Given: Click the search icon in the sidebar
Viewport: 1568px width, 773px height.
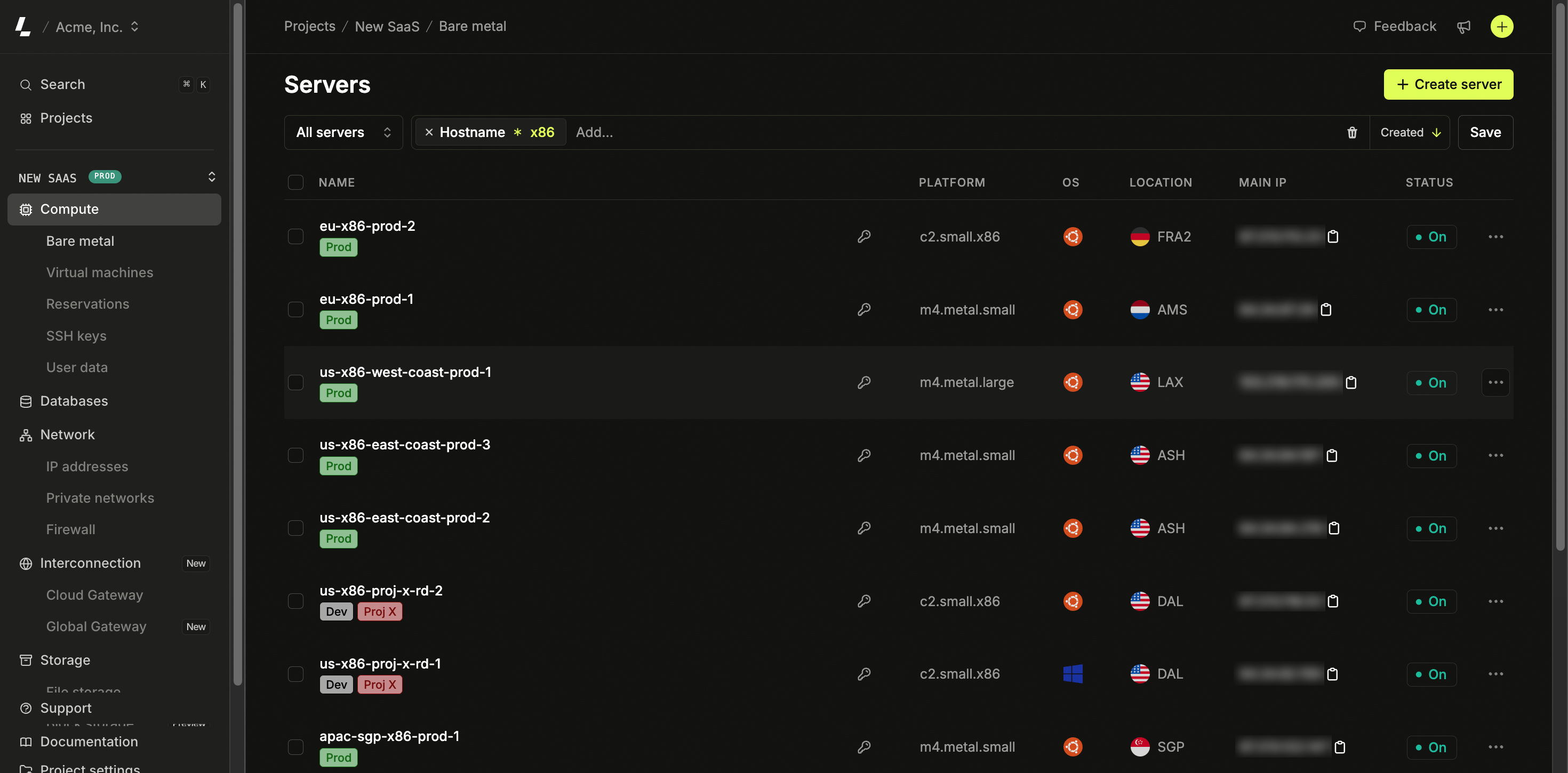Looking at the screenshot, I should [26, 85].
